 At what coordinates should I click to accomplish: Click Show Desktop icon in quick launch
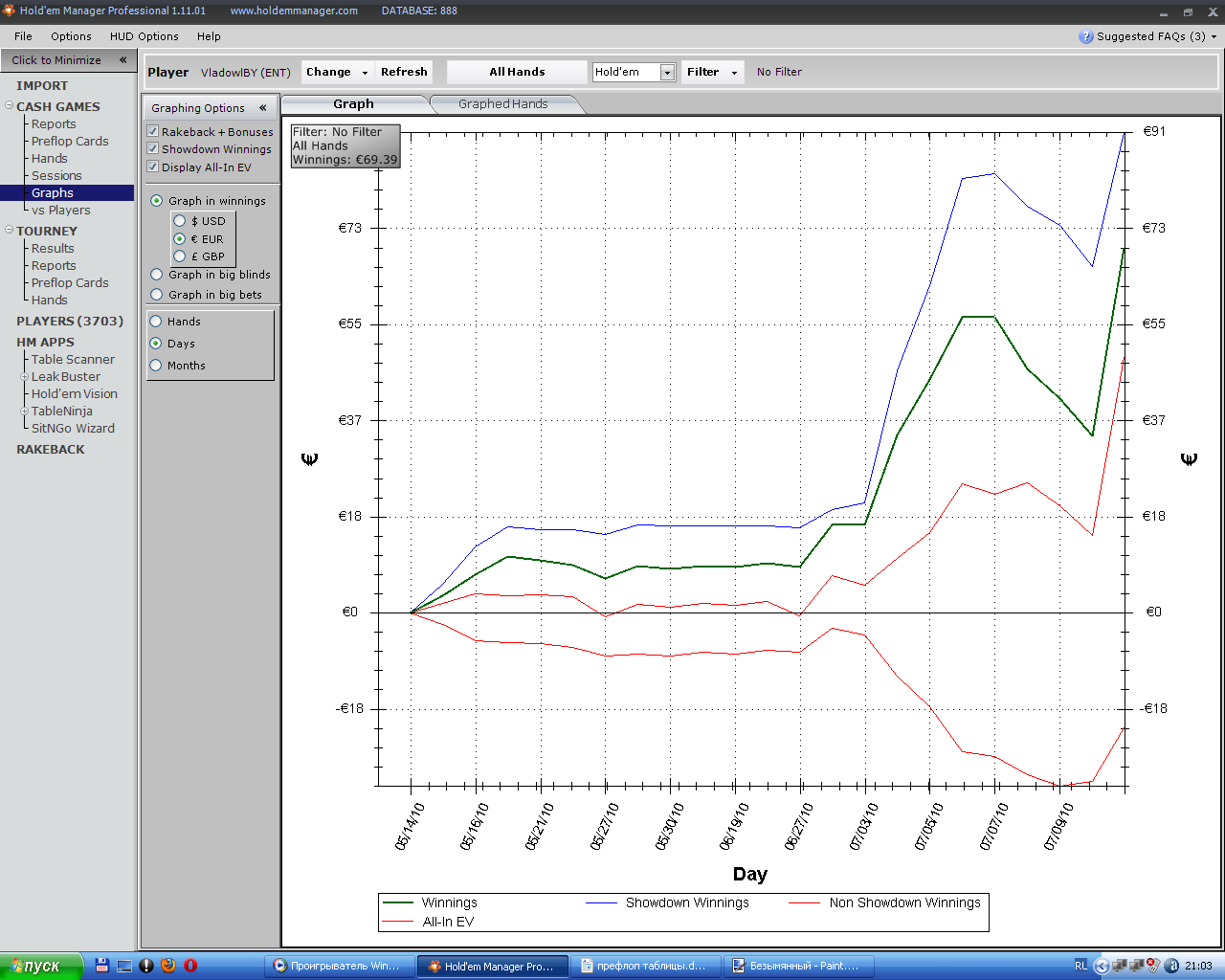pos(124,966)
